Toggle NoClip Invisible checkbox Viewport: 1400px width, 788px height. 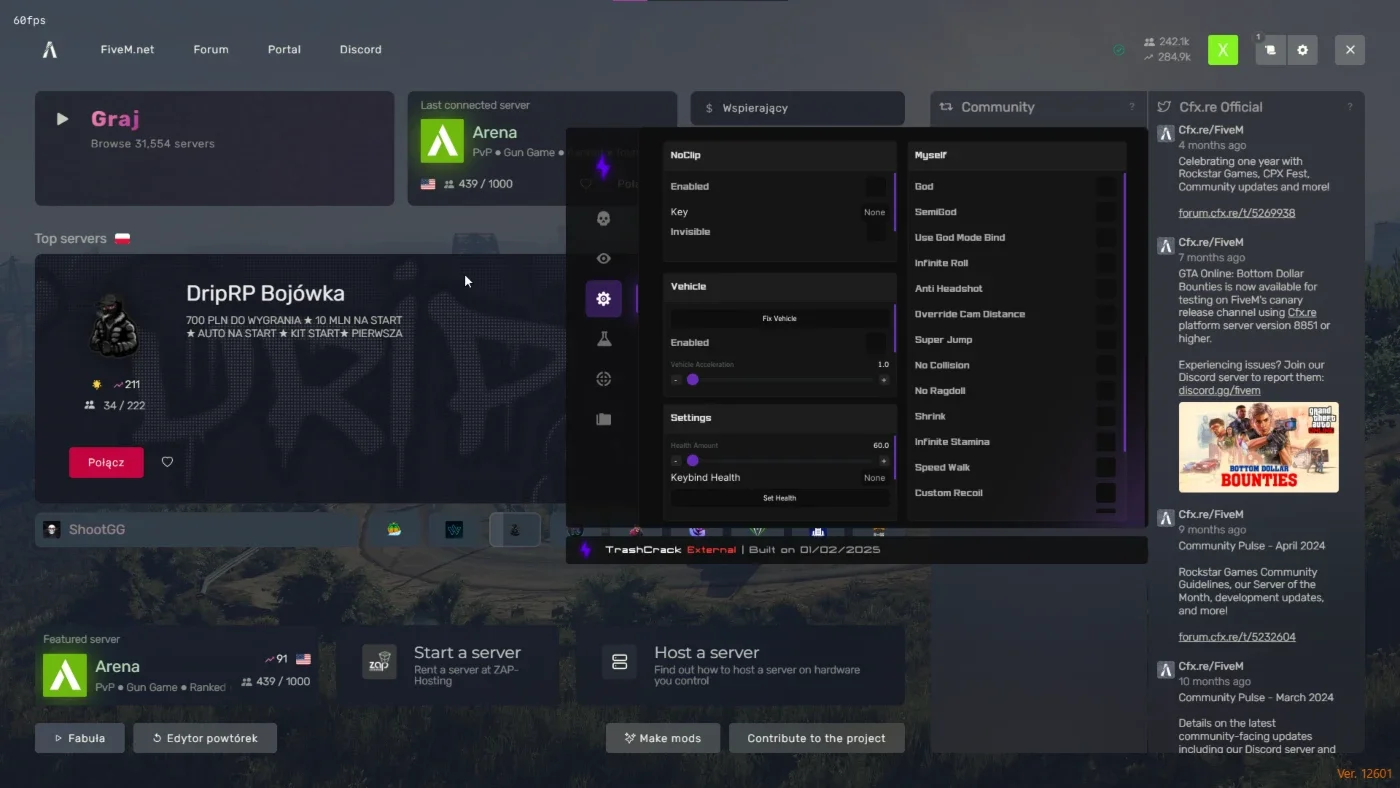[x=876, y=232]
